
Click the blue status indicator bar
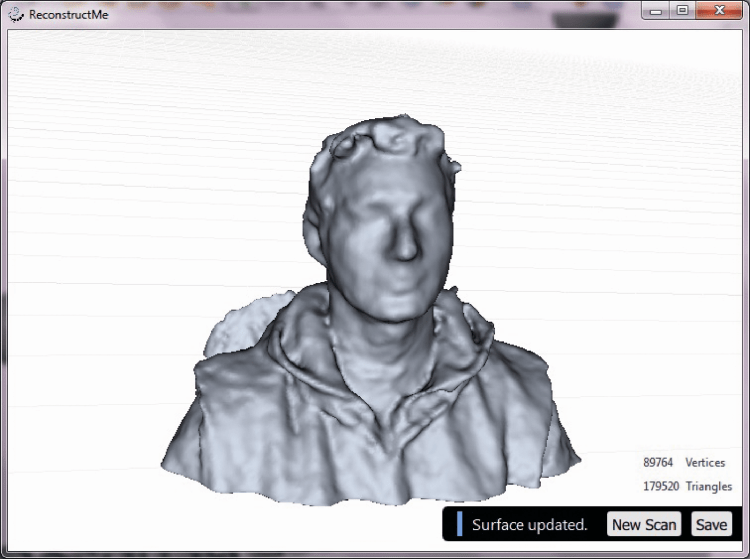point(459,524)
